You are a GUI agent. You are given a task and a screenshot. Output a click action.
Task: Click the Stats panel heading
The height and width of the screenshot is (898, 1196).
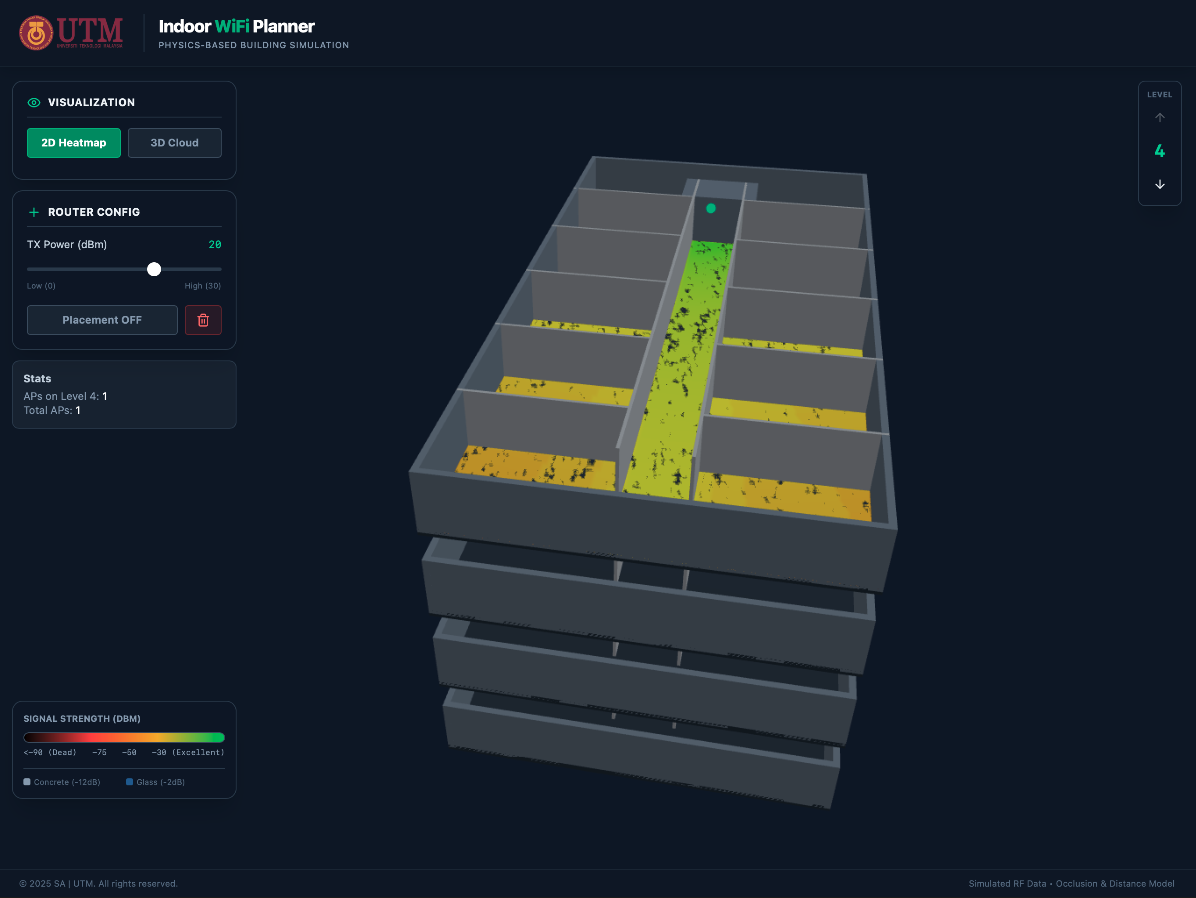(37, 379)
